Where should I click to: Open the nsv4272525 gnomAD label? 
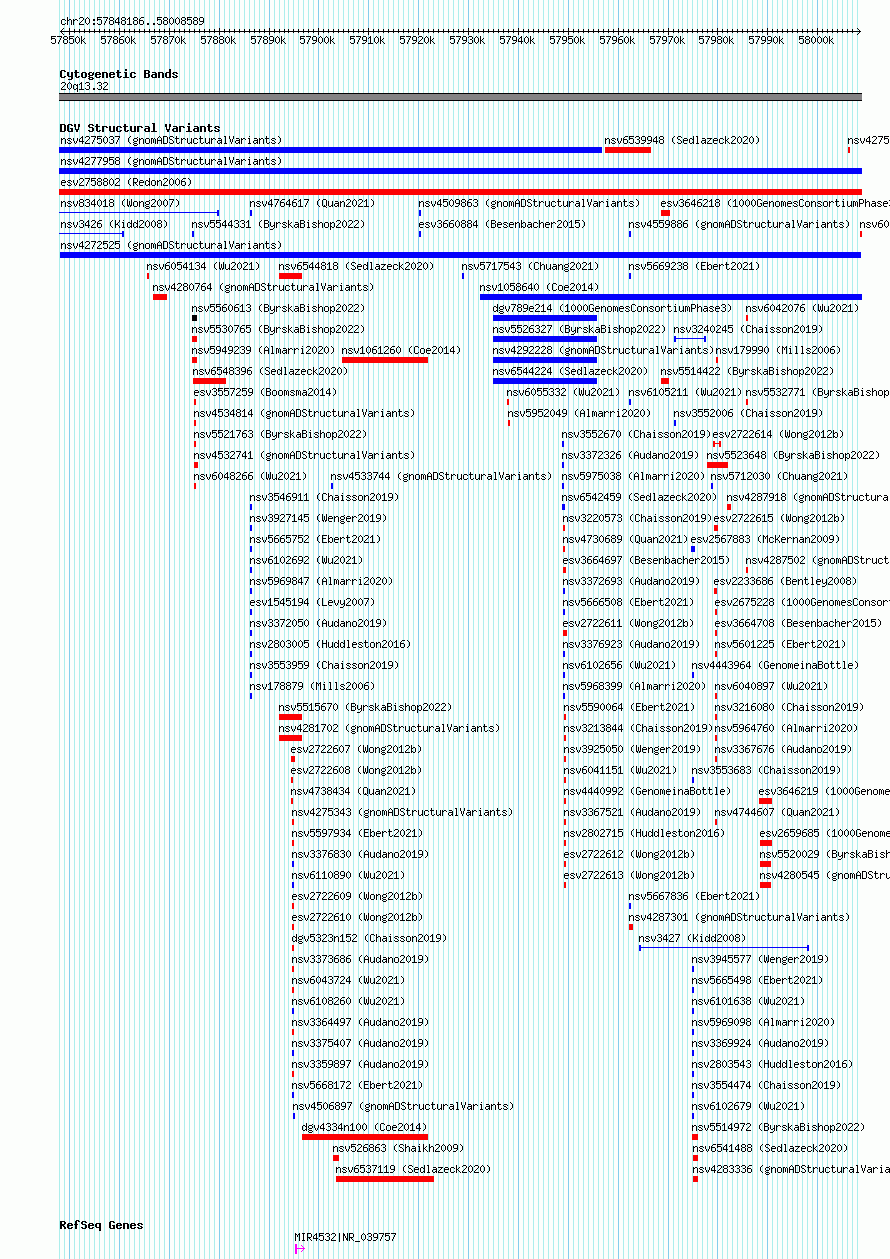[x=171, y=245]
